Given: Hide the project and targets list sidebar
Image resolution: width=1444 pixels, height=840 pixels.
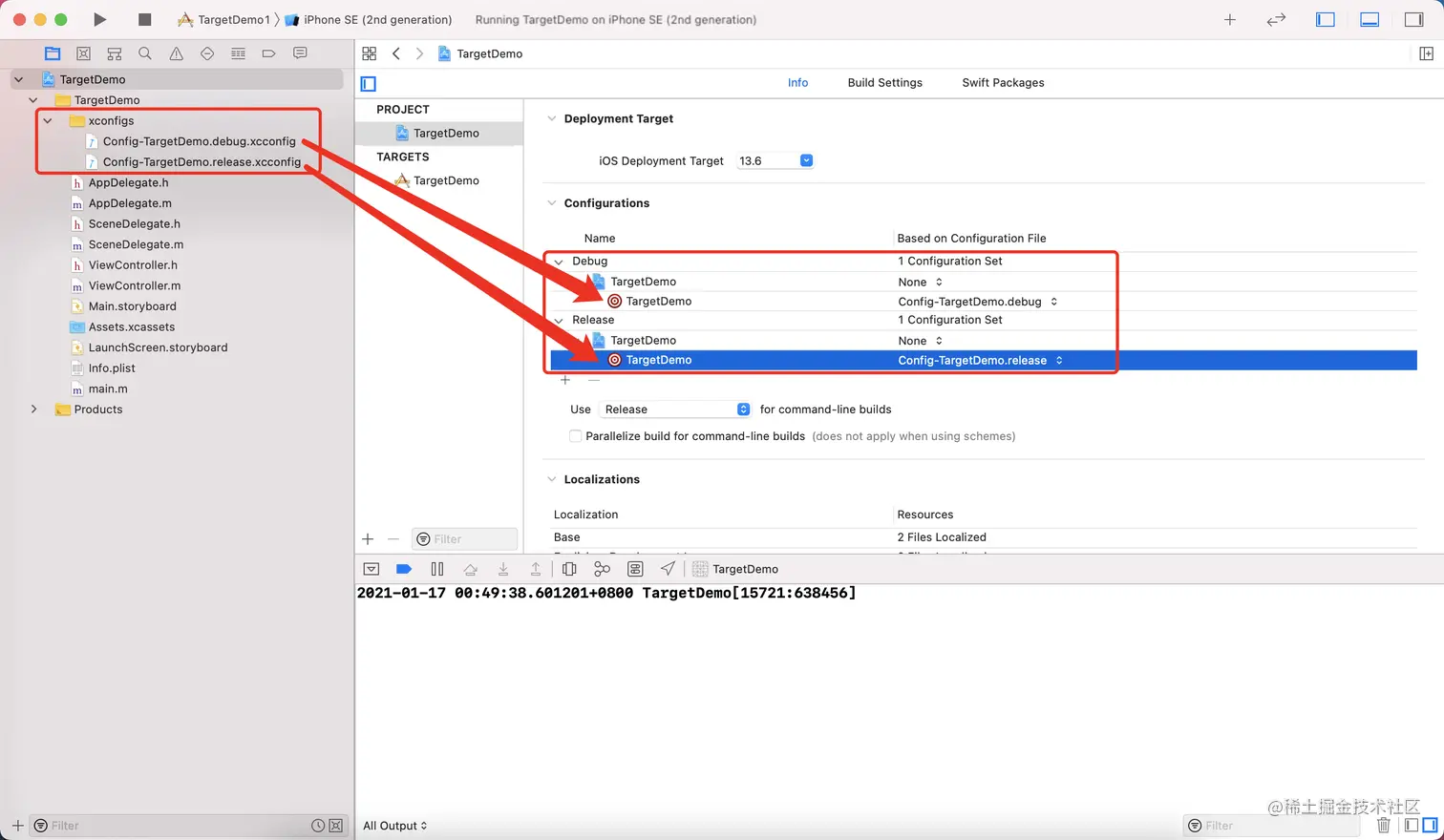Looking at the screenshot, I should click(x=369, y=84).
